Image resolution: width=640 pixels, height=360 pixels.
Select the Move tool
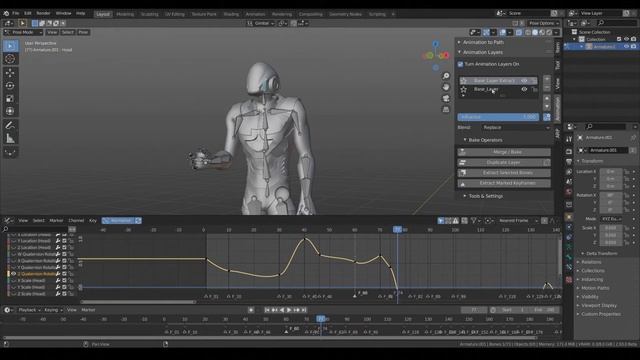10,73
